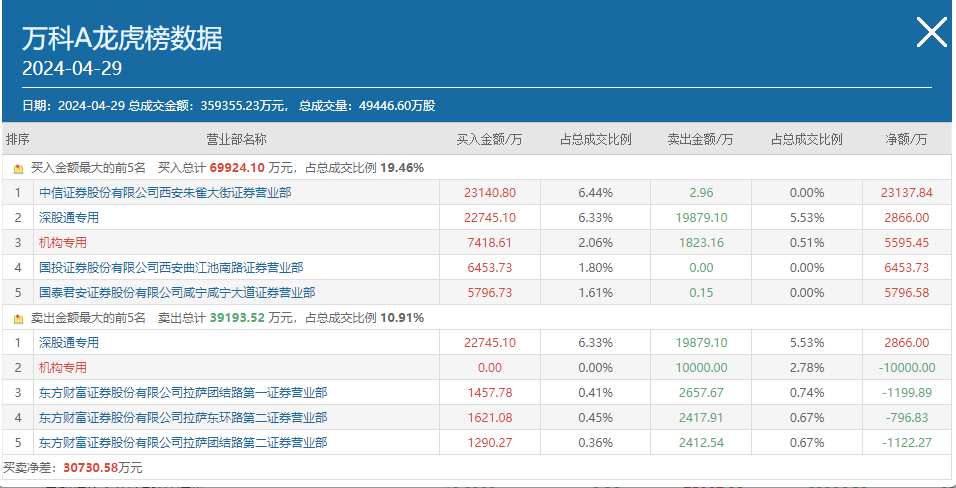The height and width of the screenshot is (488, 956).
Task: Select the sell amount 2417.91
Action: click(701, 418)
